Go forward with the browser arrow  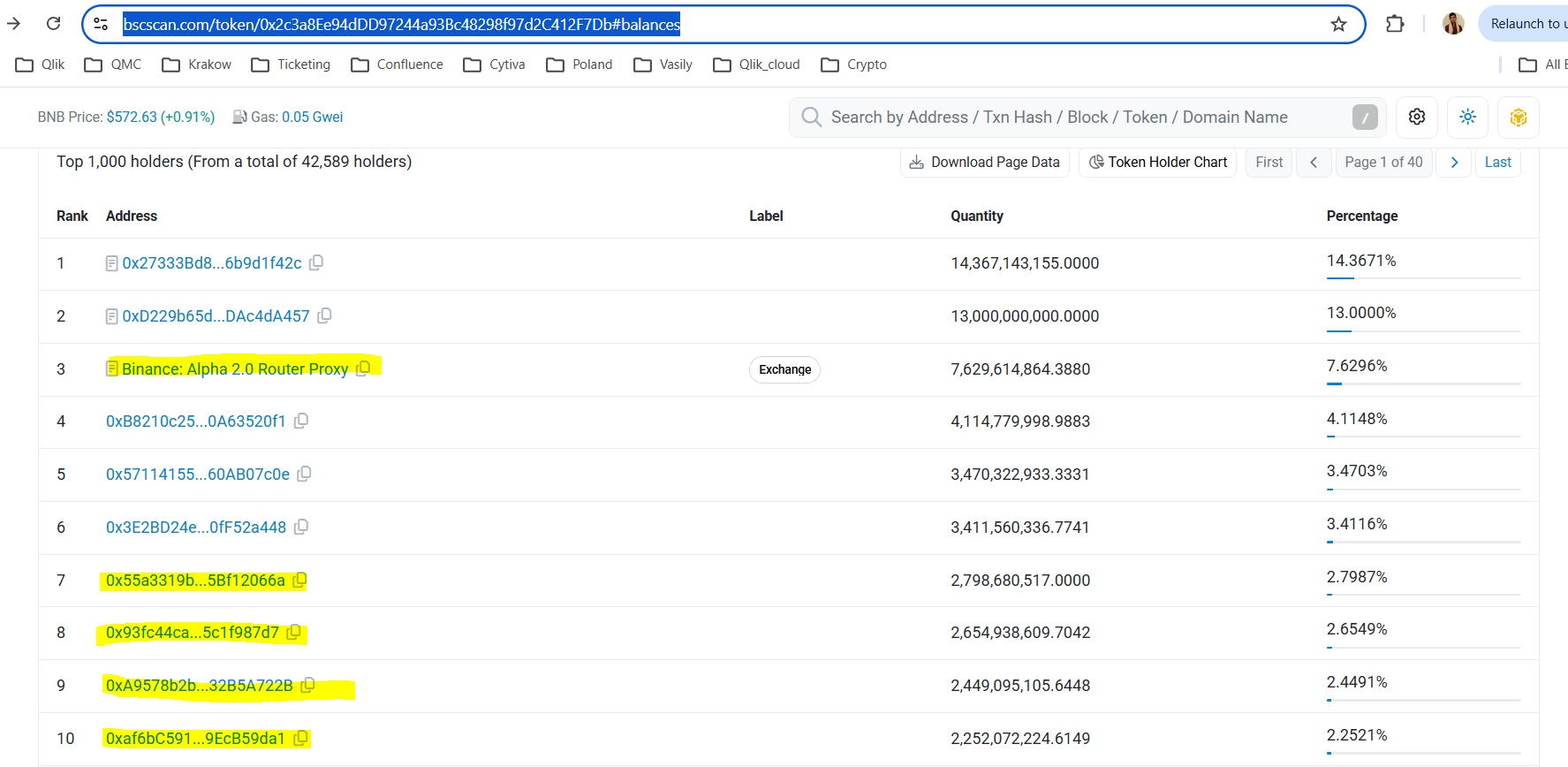(x=14, y=24)
